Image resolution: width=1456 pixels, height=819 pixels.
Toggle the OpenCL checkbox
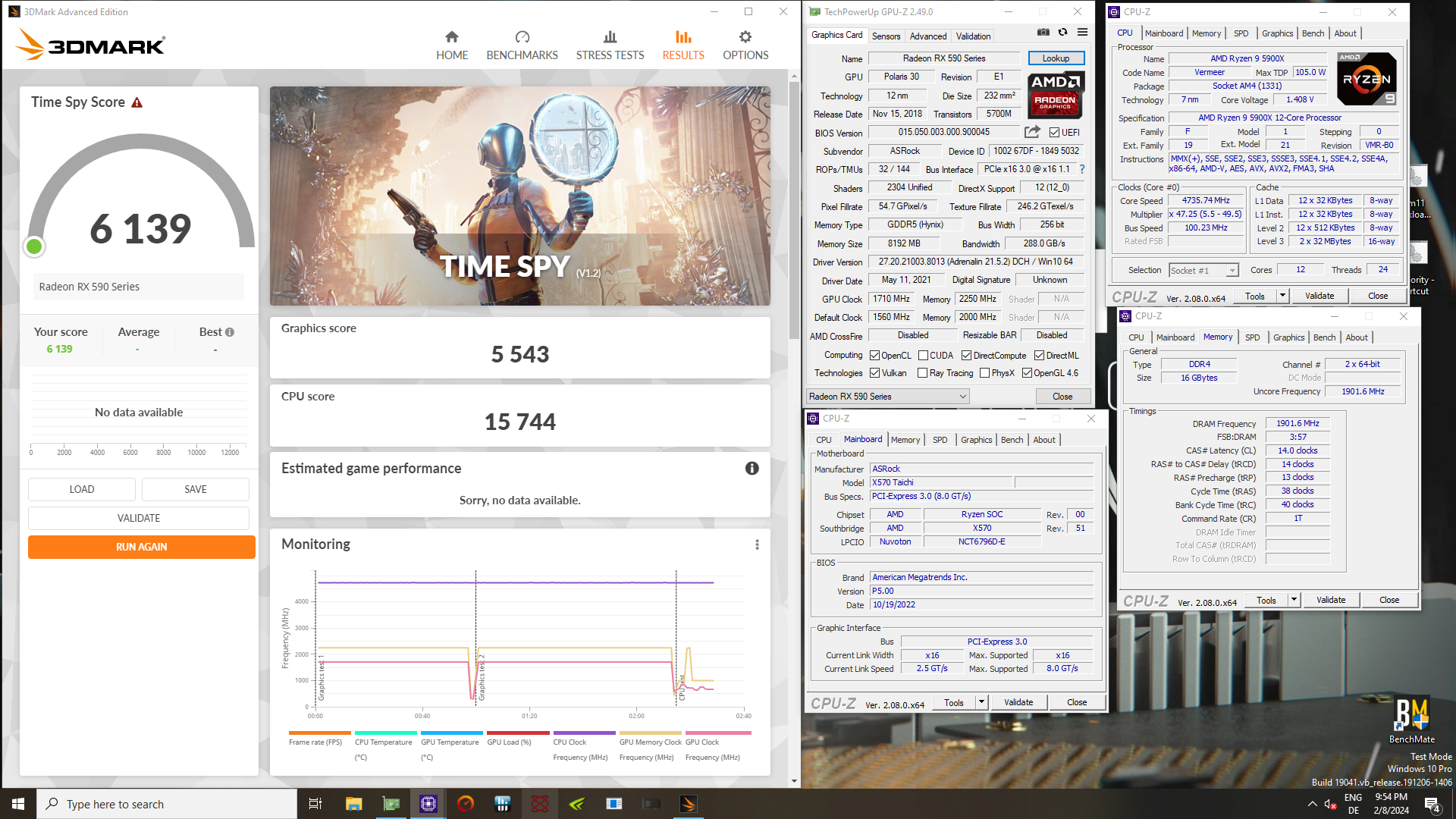pos(875,356)
